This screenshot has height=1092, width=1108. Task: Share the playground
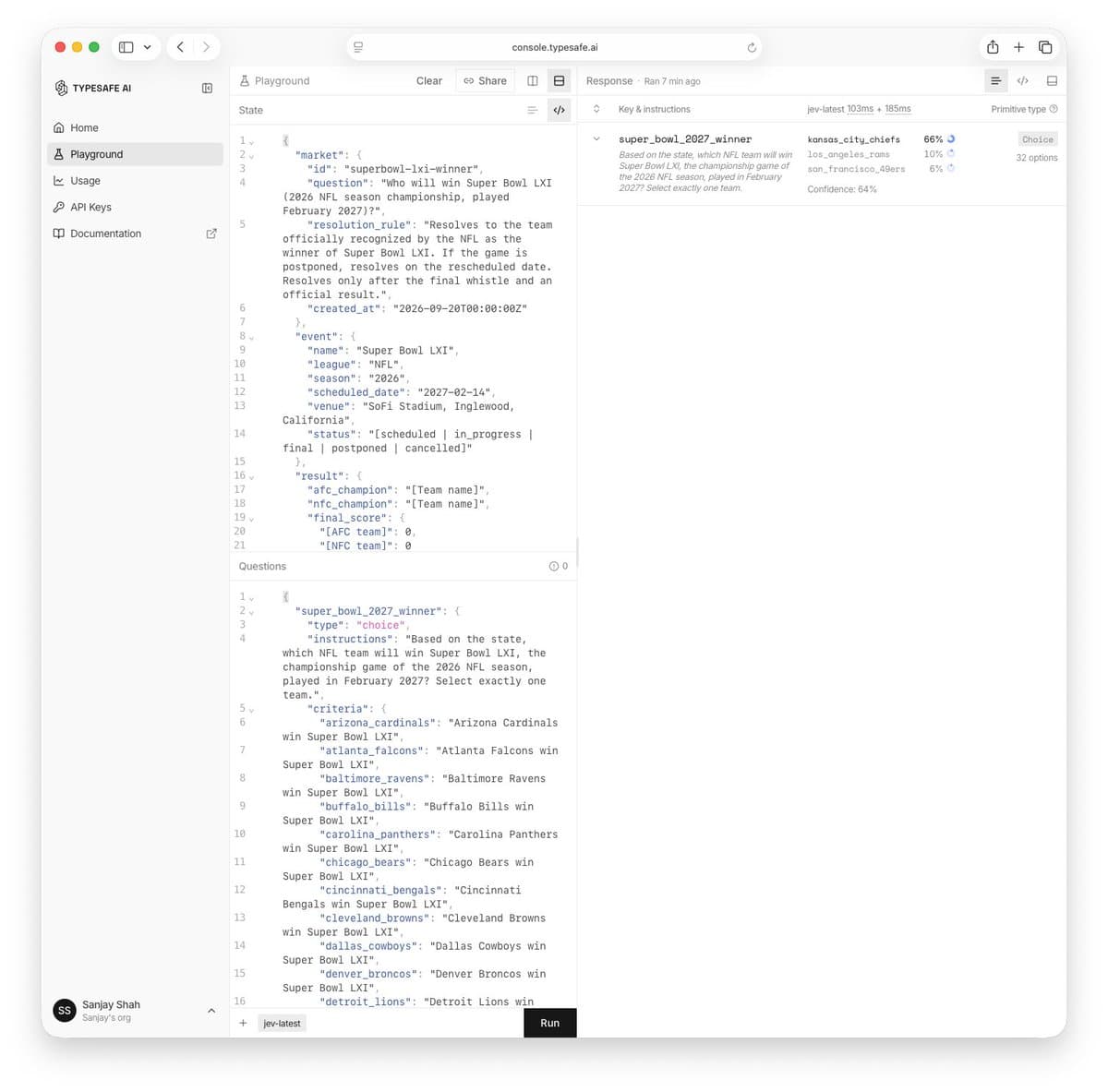[x=486, y=81]
